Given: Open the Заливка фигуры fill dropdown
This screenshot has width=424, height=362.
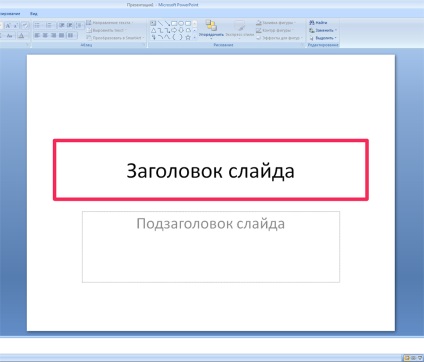Looking at the screenshot, I should (x=276, y=23).
